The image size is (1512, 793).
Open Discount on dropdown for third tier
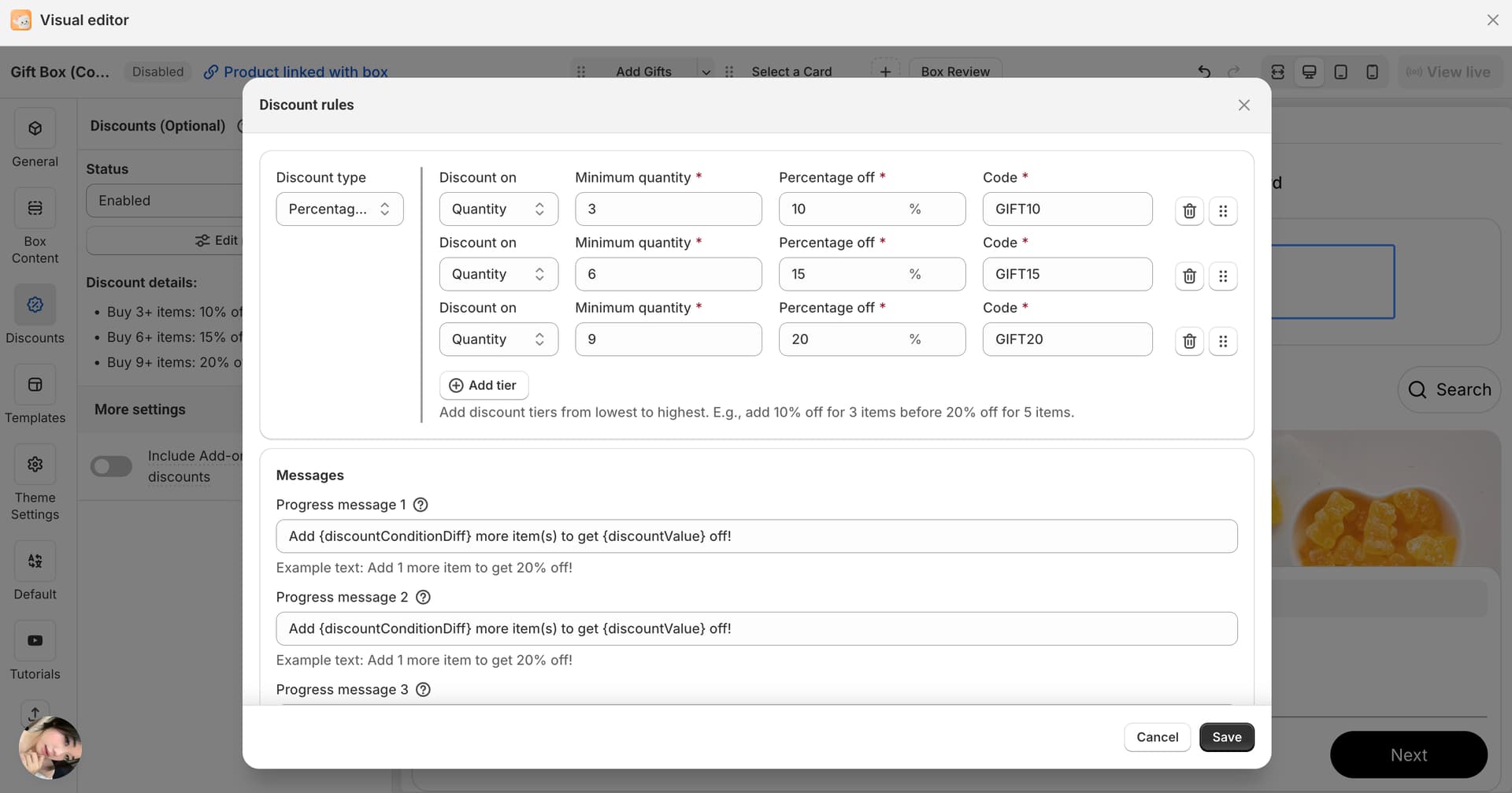(x=498, y=339)
